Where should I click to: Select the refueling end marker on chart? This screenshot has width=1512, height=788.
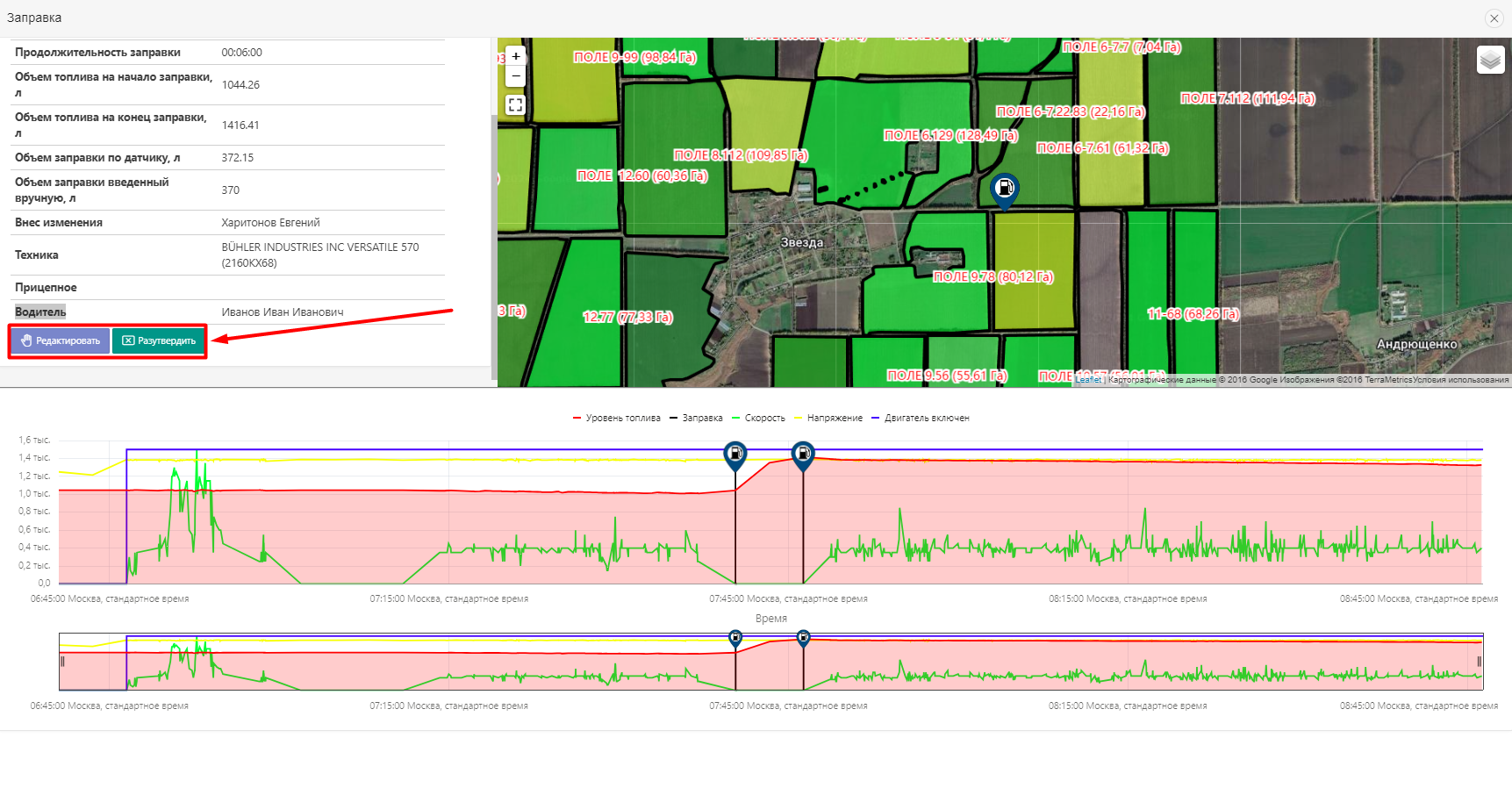tap(803, 455)
